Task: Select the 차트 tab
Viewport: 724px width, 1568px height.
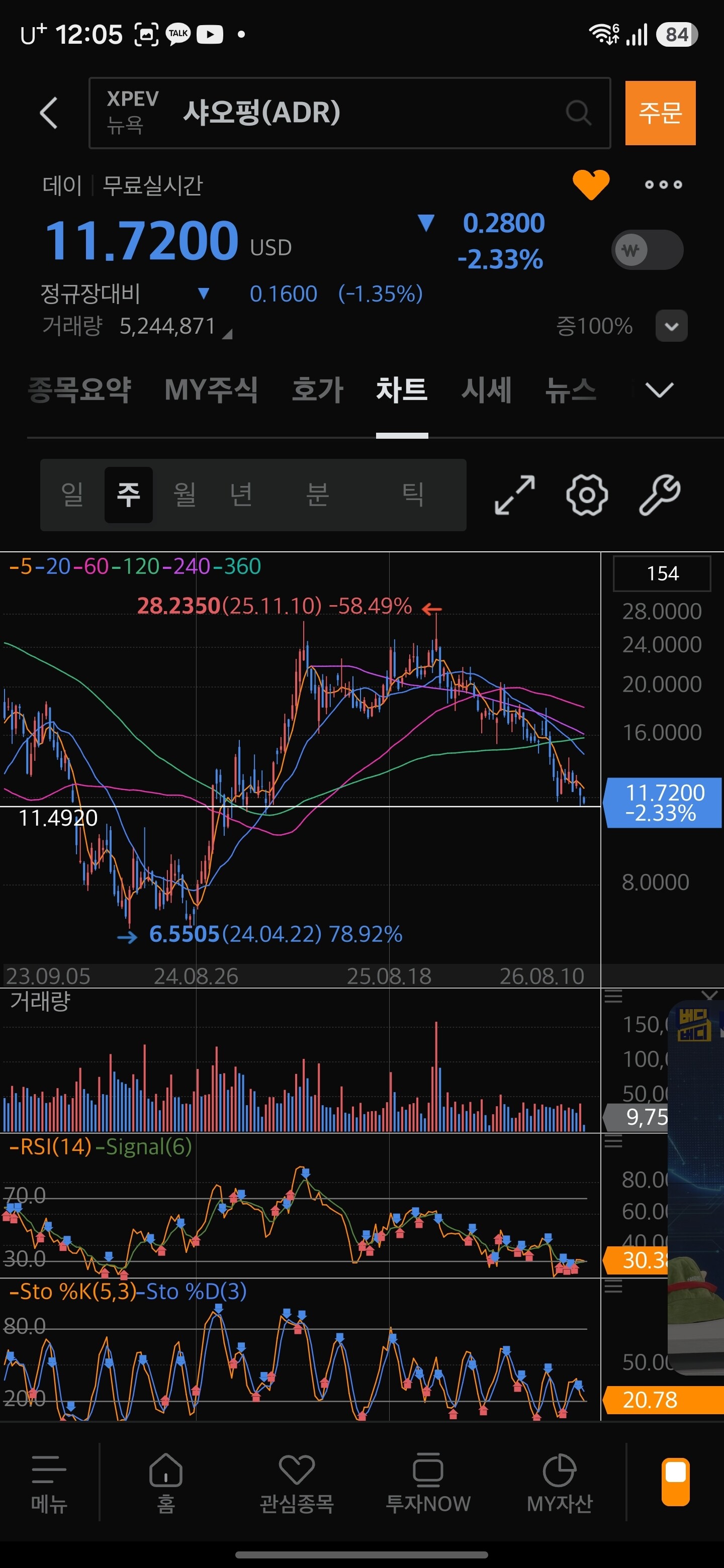Action: 402,389
